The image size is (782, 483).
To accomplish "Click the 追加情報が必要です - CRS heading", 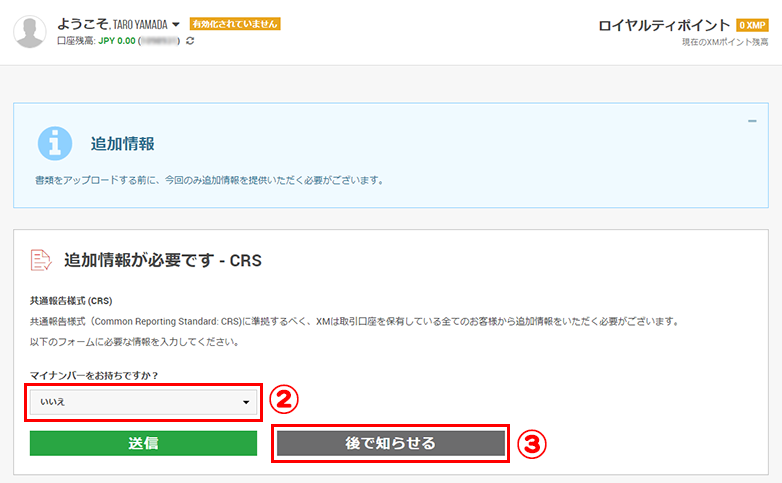I will pyautogui.click(x=163, y=260).
